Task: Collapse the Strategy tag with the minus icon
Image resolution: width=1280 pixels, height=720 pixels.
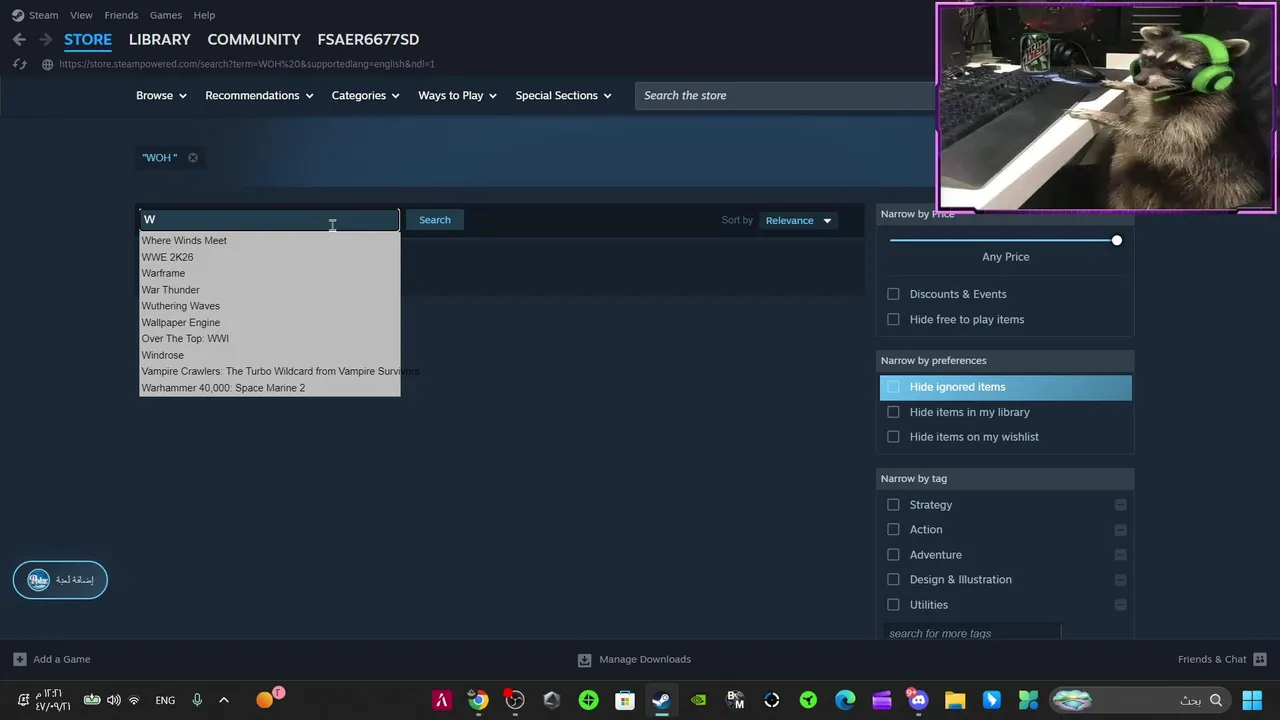Action: point(1120,505)
